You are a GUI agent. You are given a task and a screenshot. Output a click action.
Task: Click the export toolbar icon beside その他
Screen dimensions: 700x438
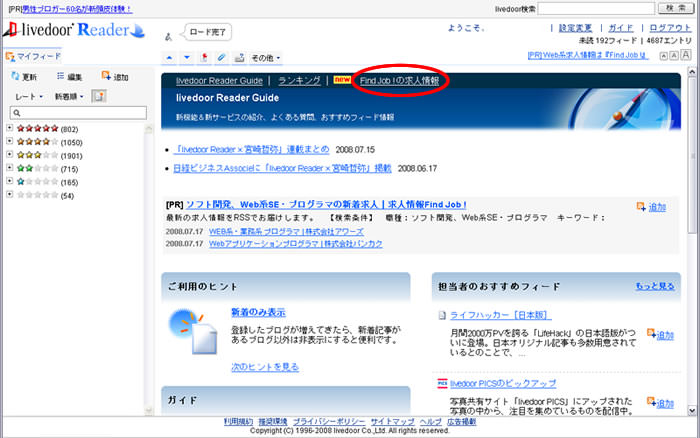pos(239,58)
